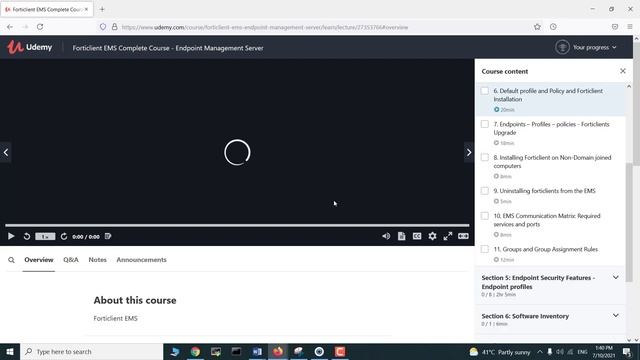Image resolution: width=640 pixels, height=360 pixels.
Task: Play the lecture video
Action: pyautogui.click(x=11, y=236)
